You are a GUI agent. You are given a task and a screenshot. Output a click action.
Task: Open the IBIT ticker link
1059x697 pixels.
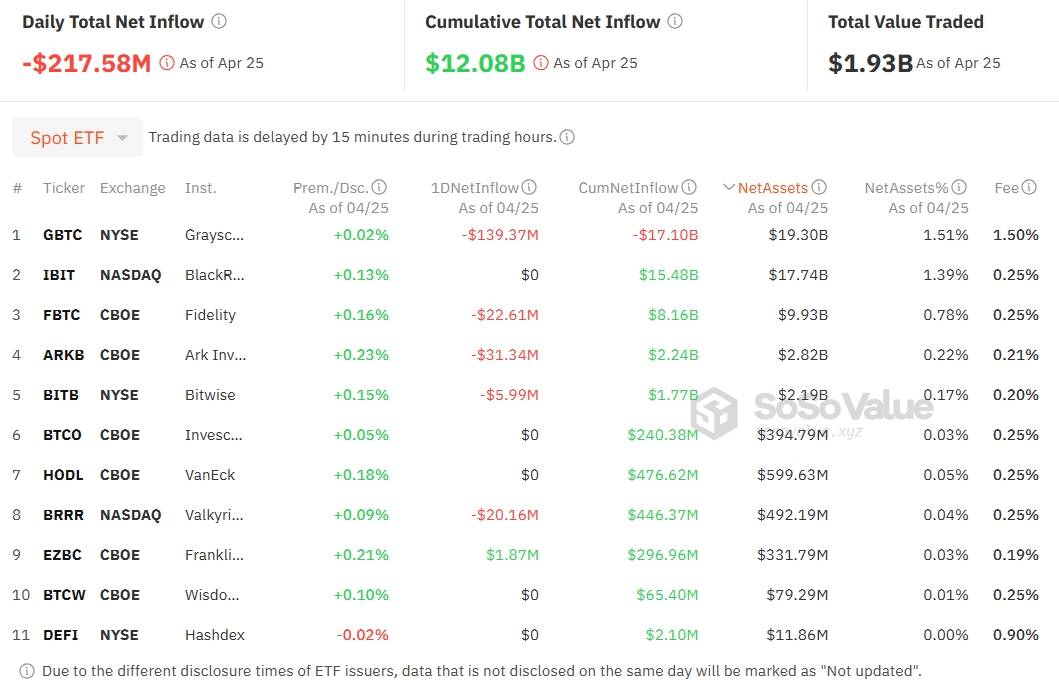point(59,275)
